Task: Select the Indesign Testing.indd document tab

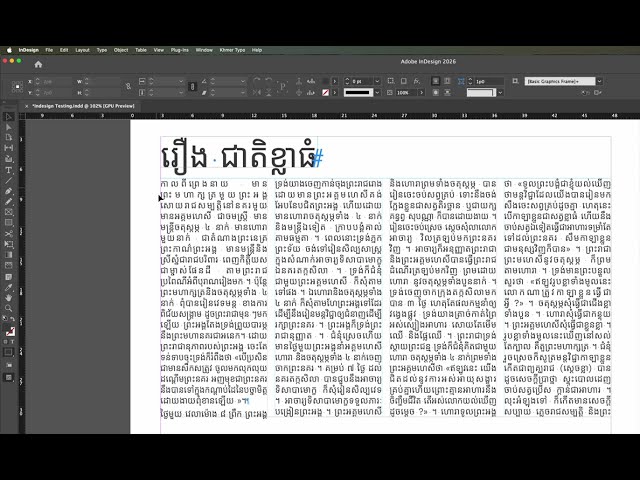Action: coord(83,106)
